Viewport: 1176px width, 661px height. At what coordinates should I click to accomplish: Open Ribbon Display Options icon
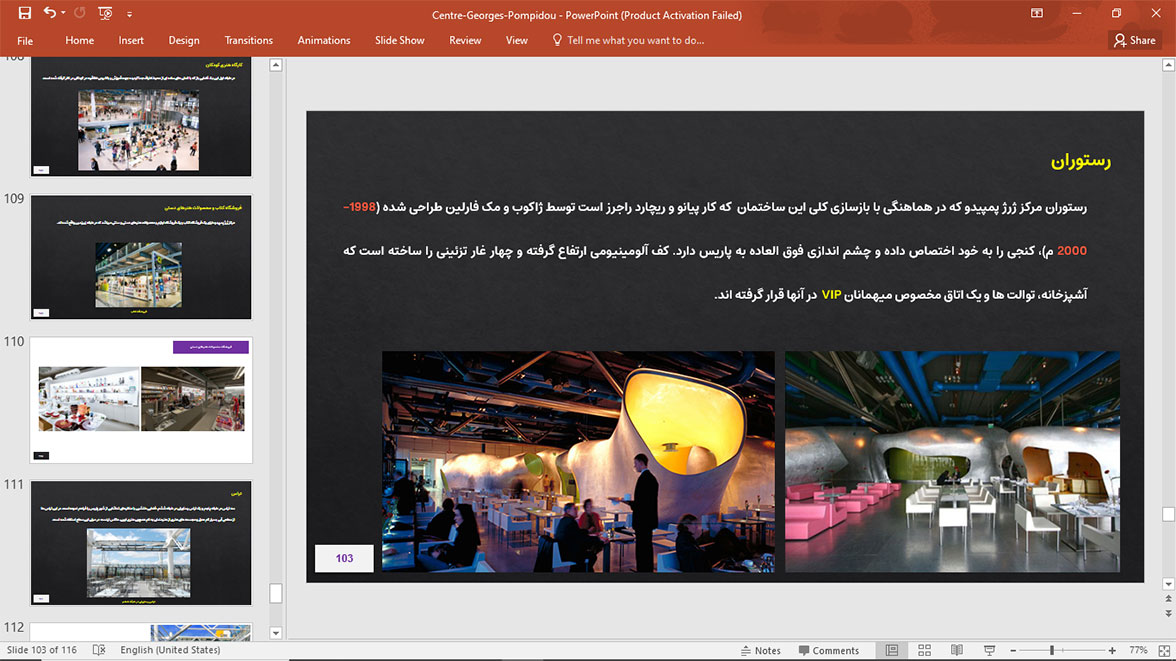click(1036, 14)
